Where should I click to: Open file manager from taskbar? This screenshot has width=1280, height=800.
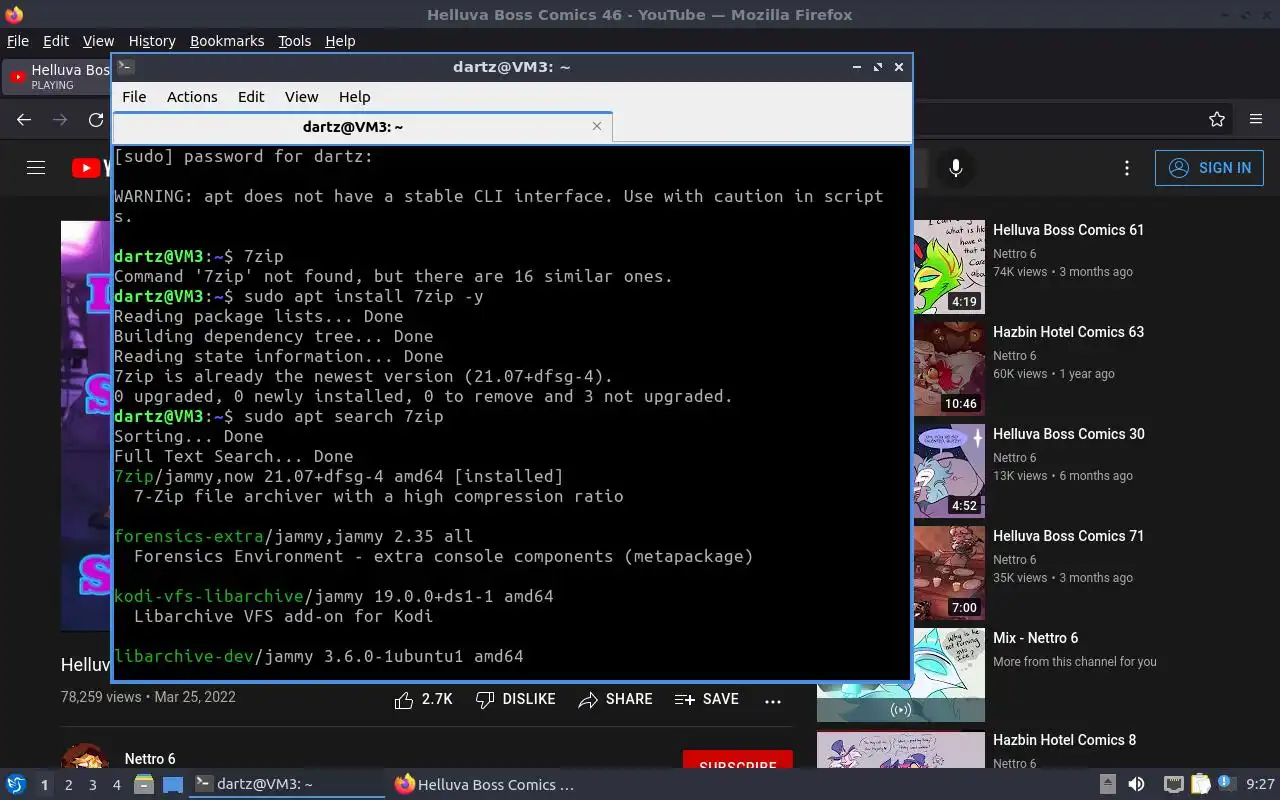[144, 785]
